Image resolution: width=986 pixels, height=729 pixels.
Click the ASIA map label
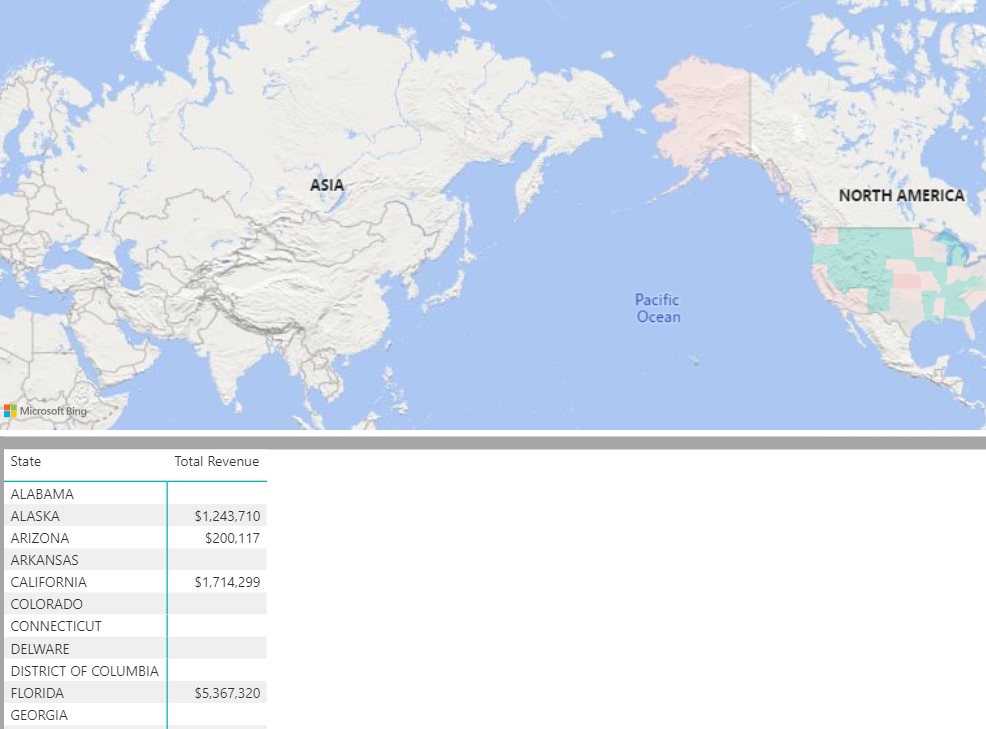327,185
